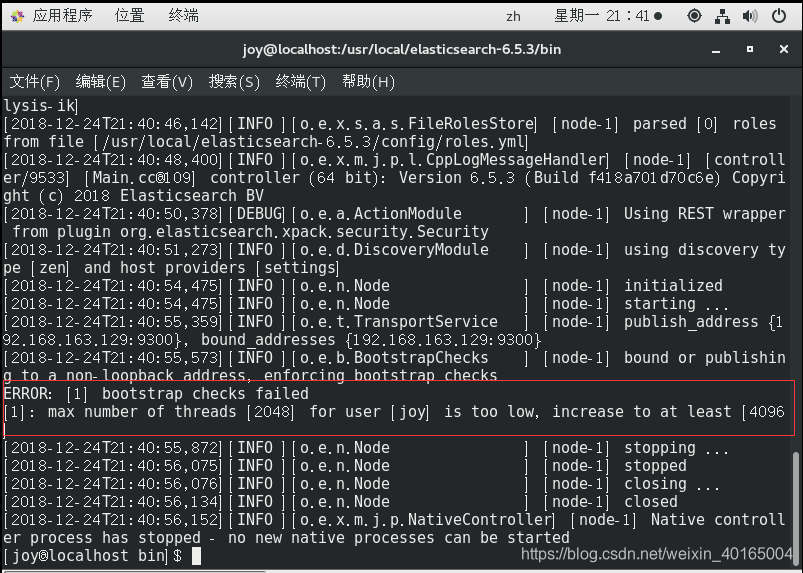Click the 'Native controller' NativeController line
Viewport: 803px width, 573px height.
coord(394,520)
